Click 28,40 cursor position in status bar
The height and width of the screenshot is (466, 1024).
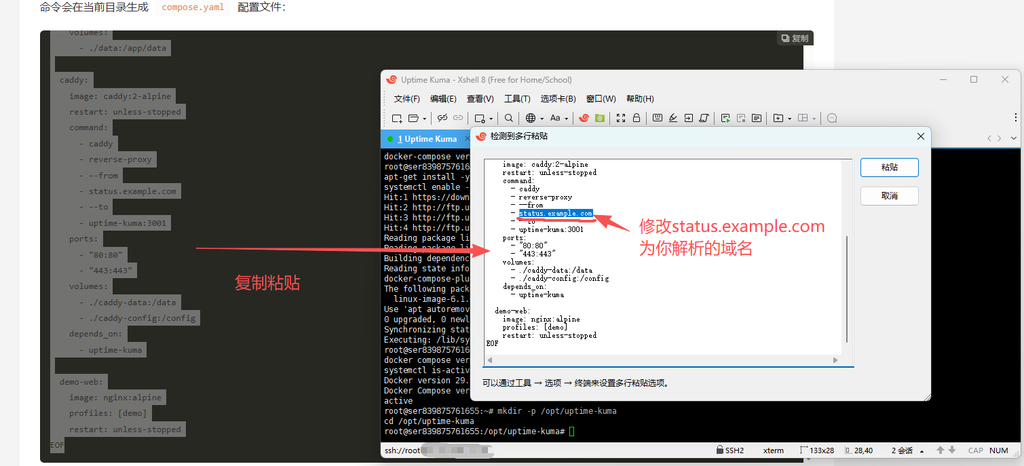click(861, 450)
